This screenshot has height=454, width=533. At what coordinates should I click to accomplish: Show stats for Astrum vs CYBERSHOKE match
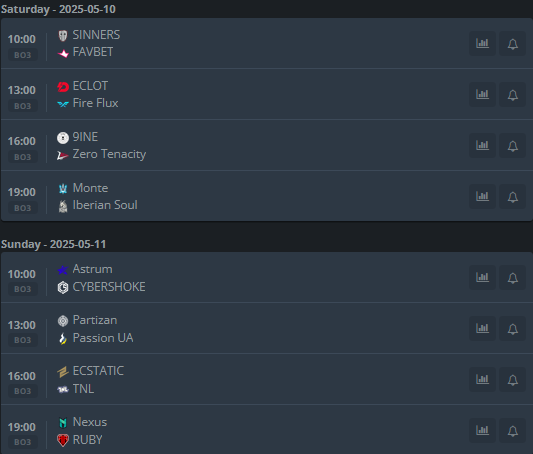(482, 278)
